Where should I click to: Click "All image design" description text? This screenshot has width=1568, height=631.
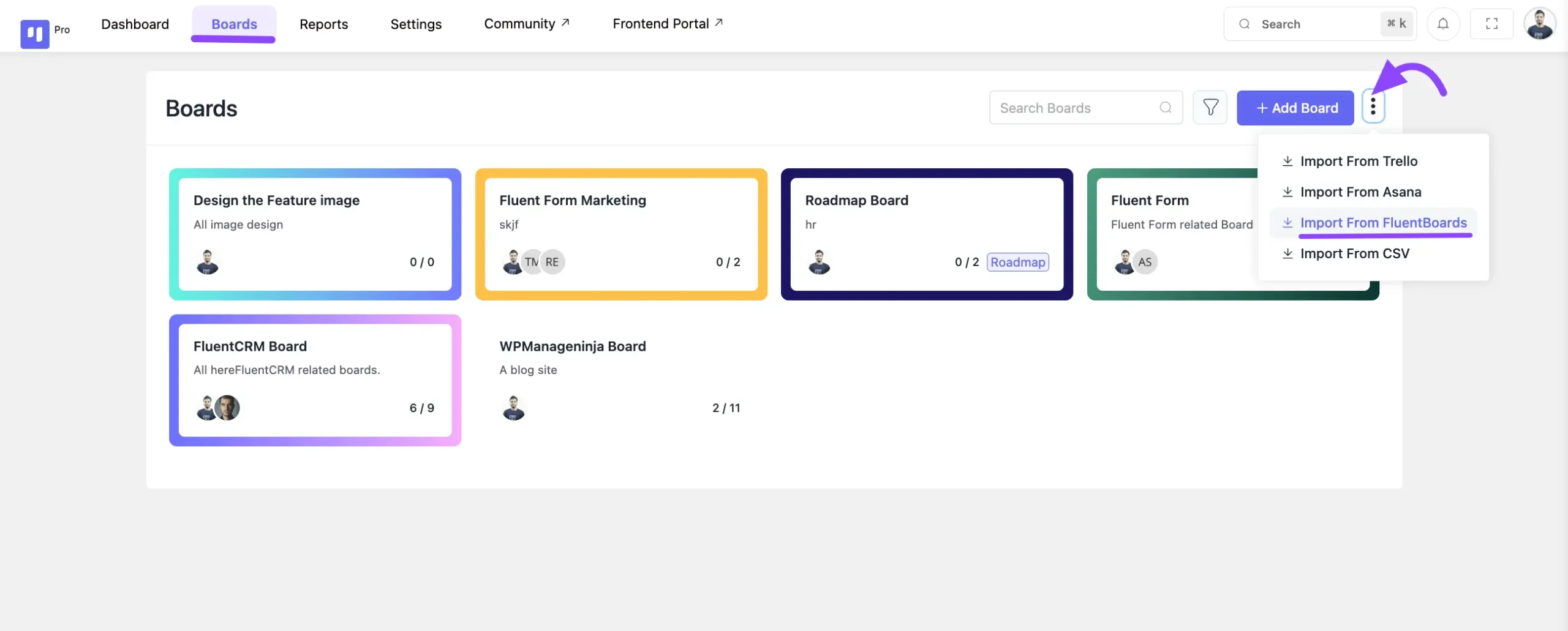[238, 224]
